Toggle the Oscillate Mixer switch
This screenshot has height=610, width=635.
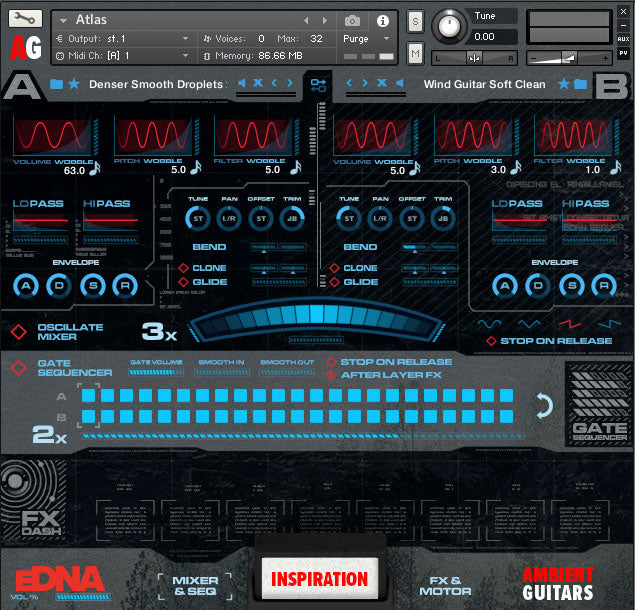point(18,332)
